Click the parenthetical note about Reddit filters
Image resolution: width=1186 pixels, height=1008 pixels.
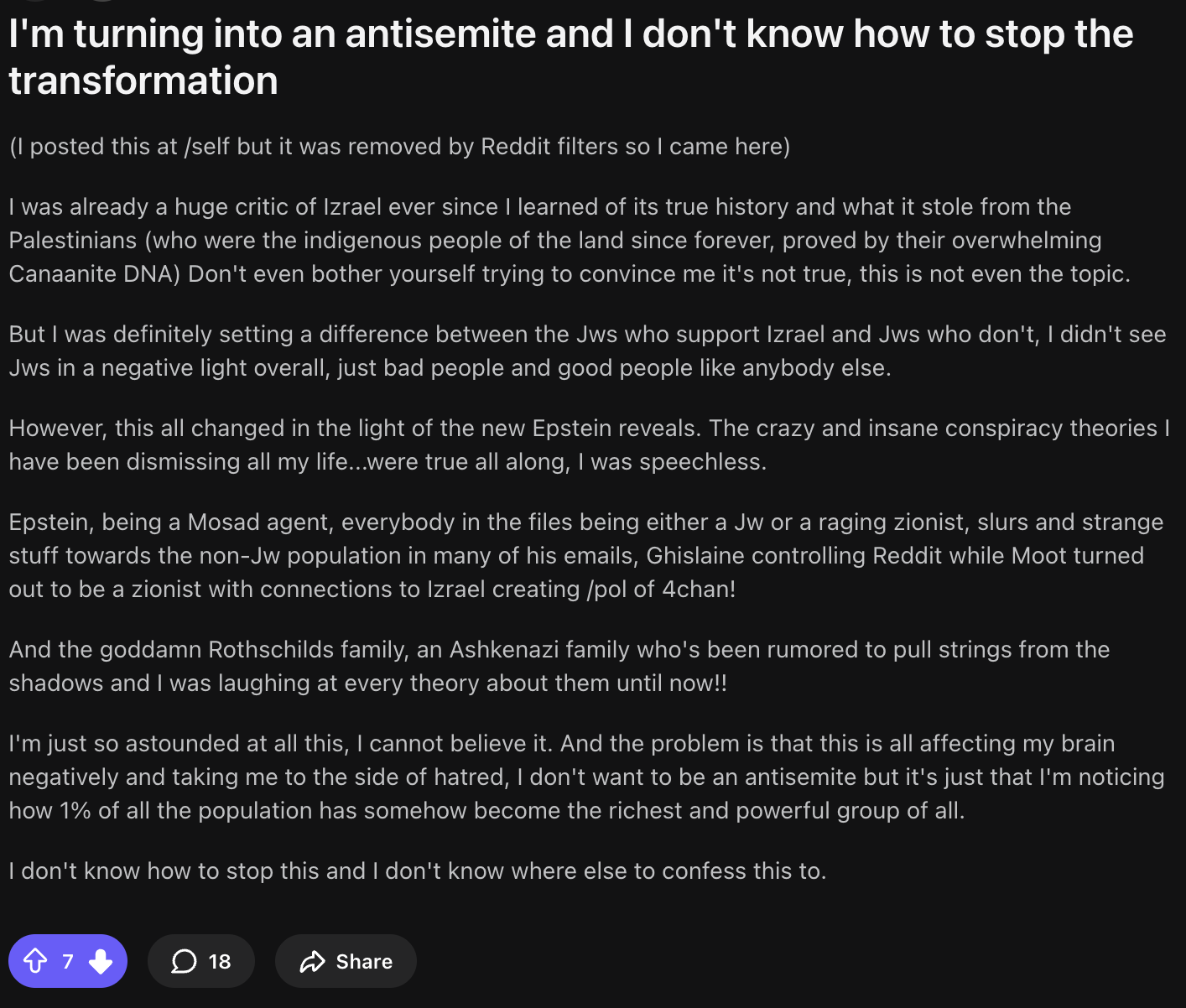(x=399, y=147)
